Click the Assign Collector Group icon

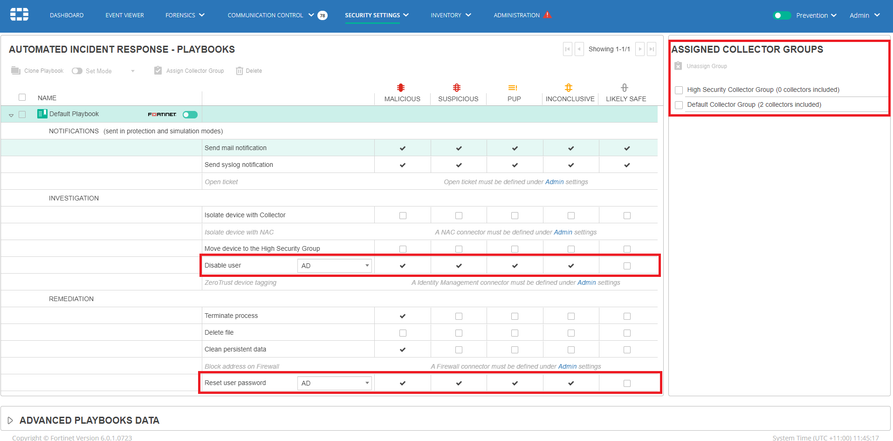(158, 71)
